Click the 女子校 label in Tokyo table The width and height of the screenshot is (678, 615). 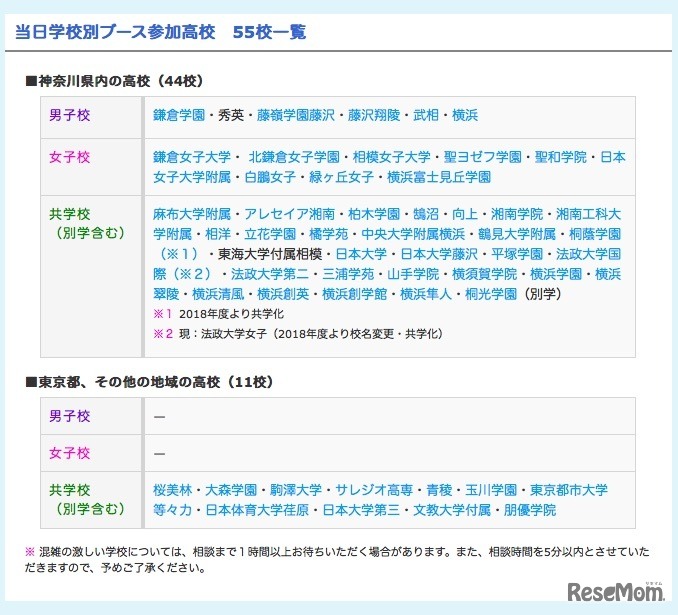[x=70, y=453]
